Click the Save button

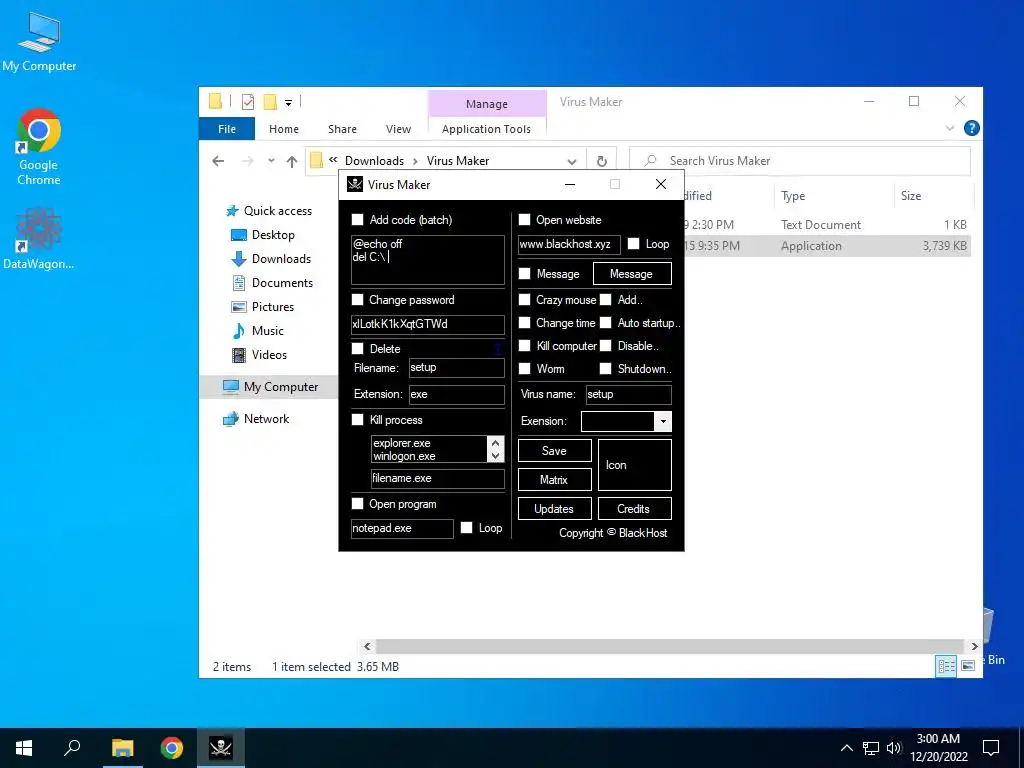pos(554,451)
